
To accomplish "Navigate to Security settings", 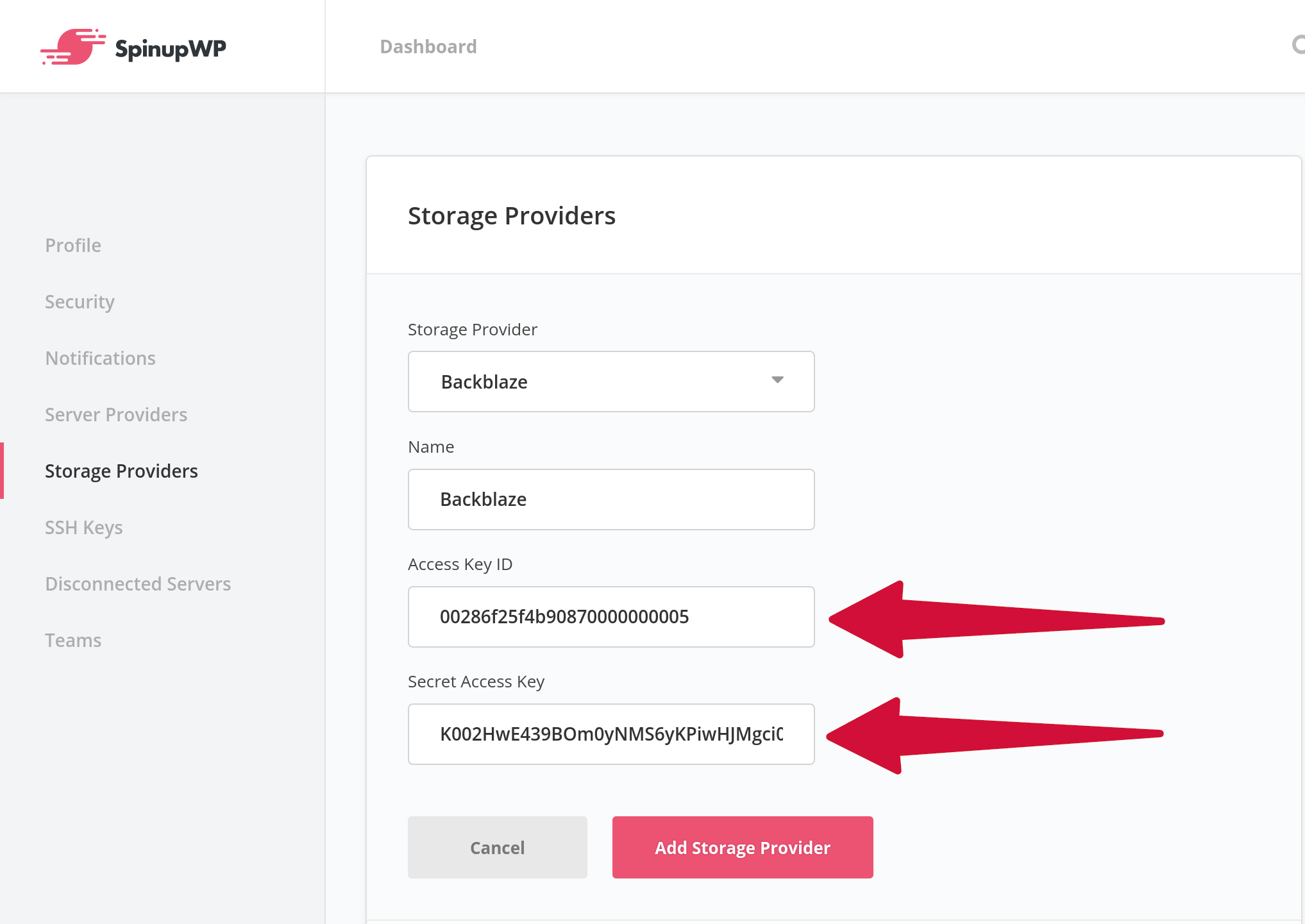I will pos(80,301).
